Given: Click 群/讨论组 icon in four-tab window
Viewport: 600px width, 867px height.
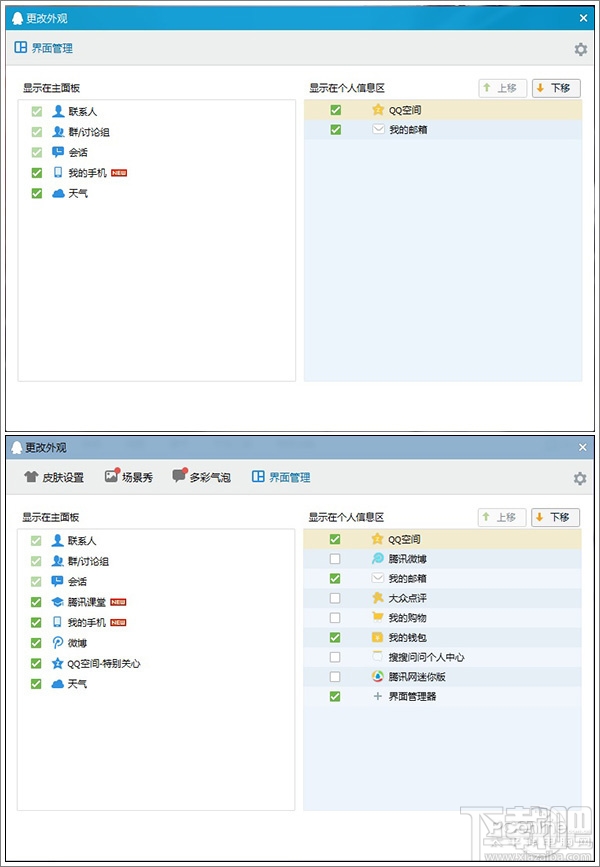Looking at the screenshot, I should 57,561.
